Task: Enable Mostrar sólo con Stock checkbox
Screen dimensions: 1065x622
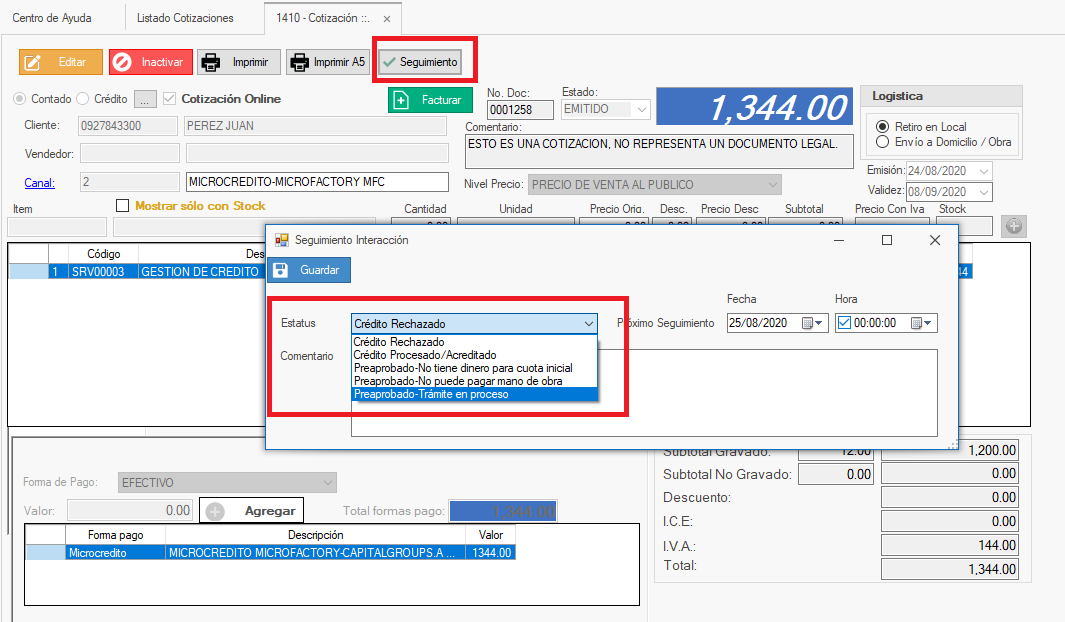Action: (123, 206)
